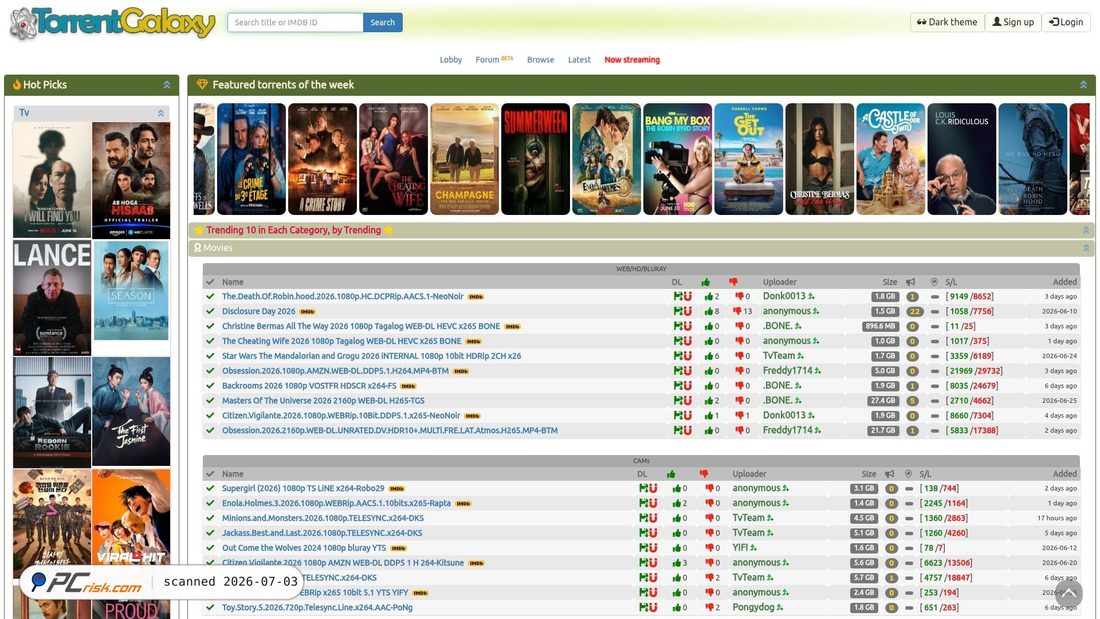This screenshot has width=1100, height=619.
Task: Click magnet icon for Supergirl (2026) row
Action: tap(653, 488)
